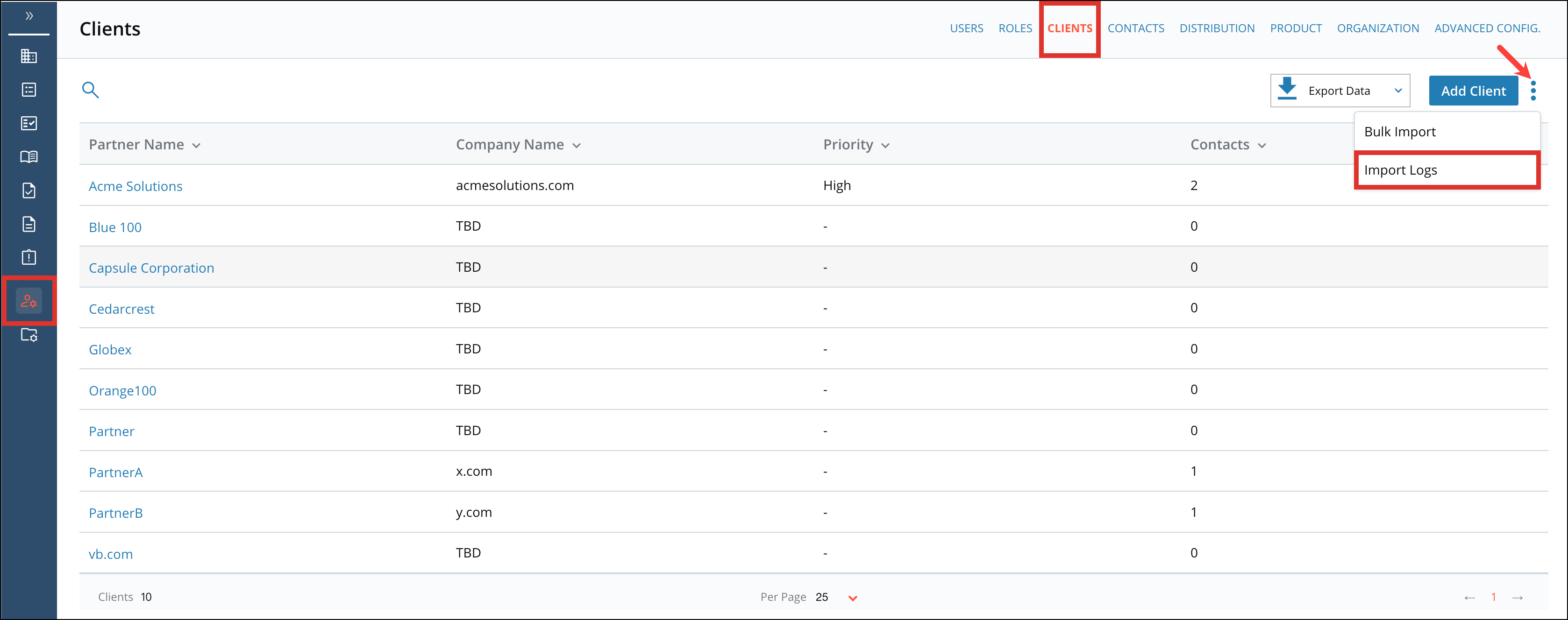Click the Add Client button
The image size is (1568, 620).
click(x=1473, y=91)
